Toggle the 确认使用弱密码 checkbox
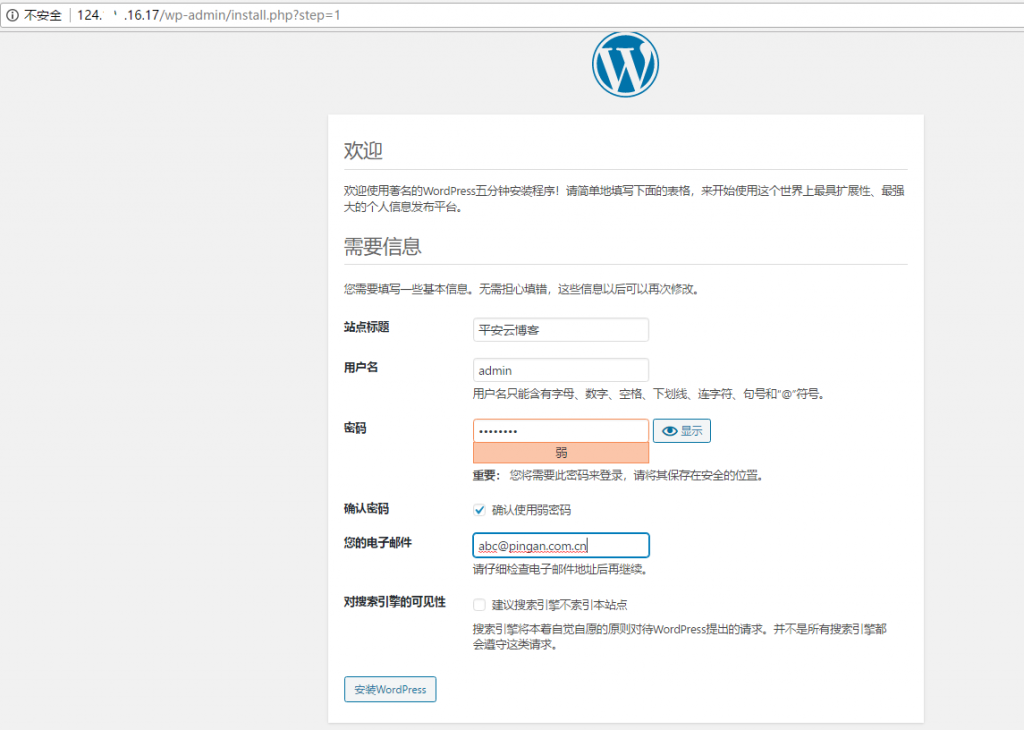 [x=479, y=510]
